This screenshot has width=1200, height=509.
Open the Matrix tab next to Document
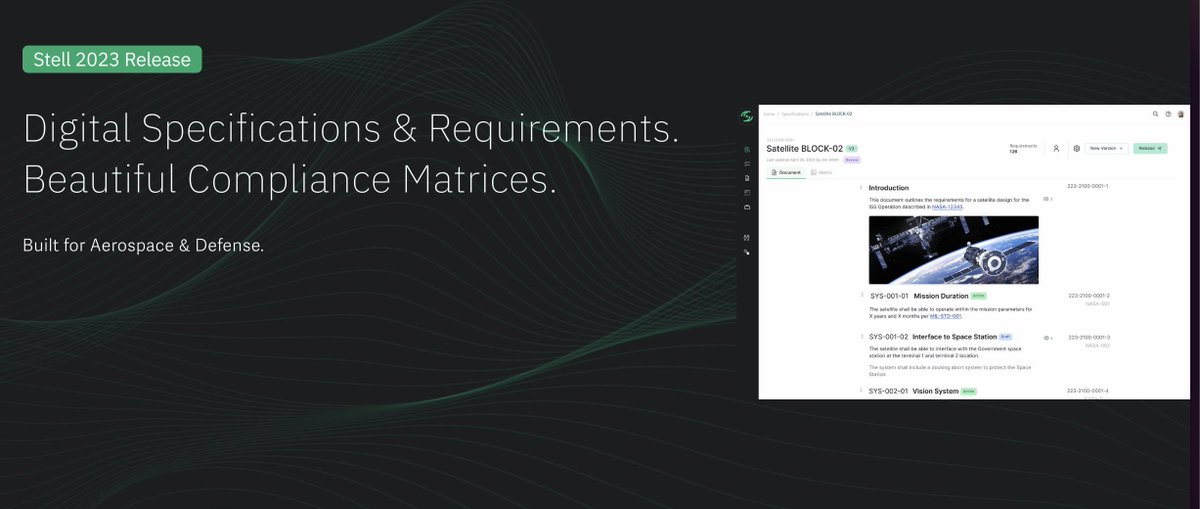click(821, 173)
